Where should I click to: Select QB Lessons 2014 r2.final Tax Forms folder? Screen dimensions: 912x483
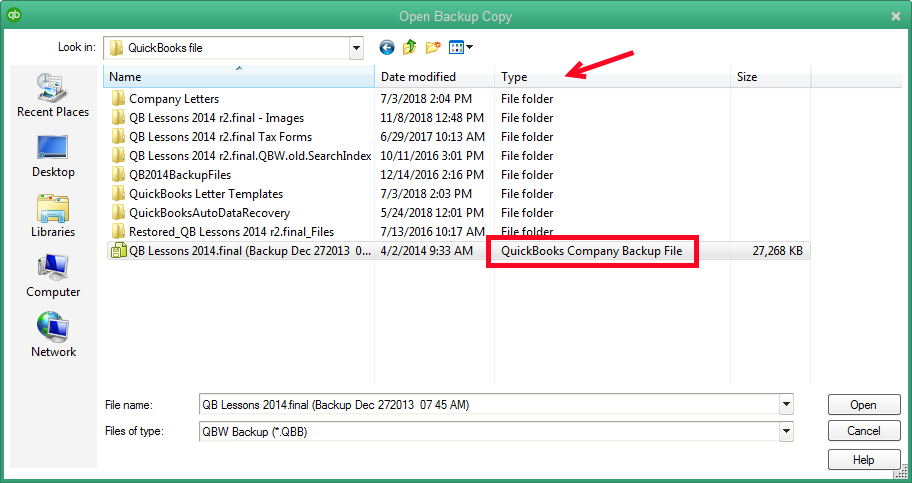pyautogui.click(x=220, y=137)
